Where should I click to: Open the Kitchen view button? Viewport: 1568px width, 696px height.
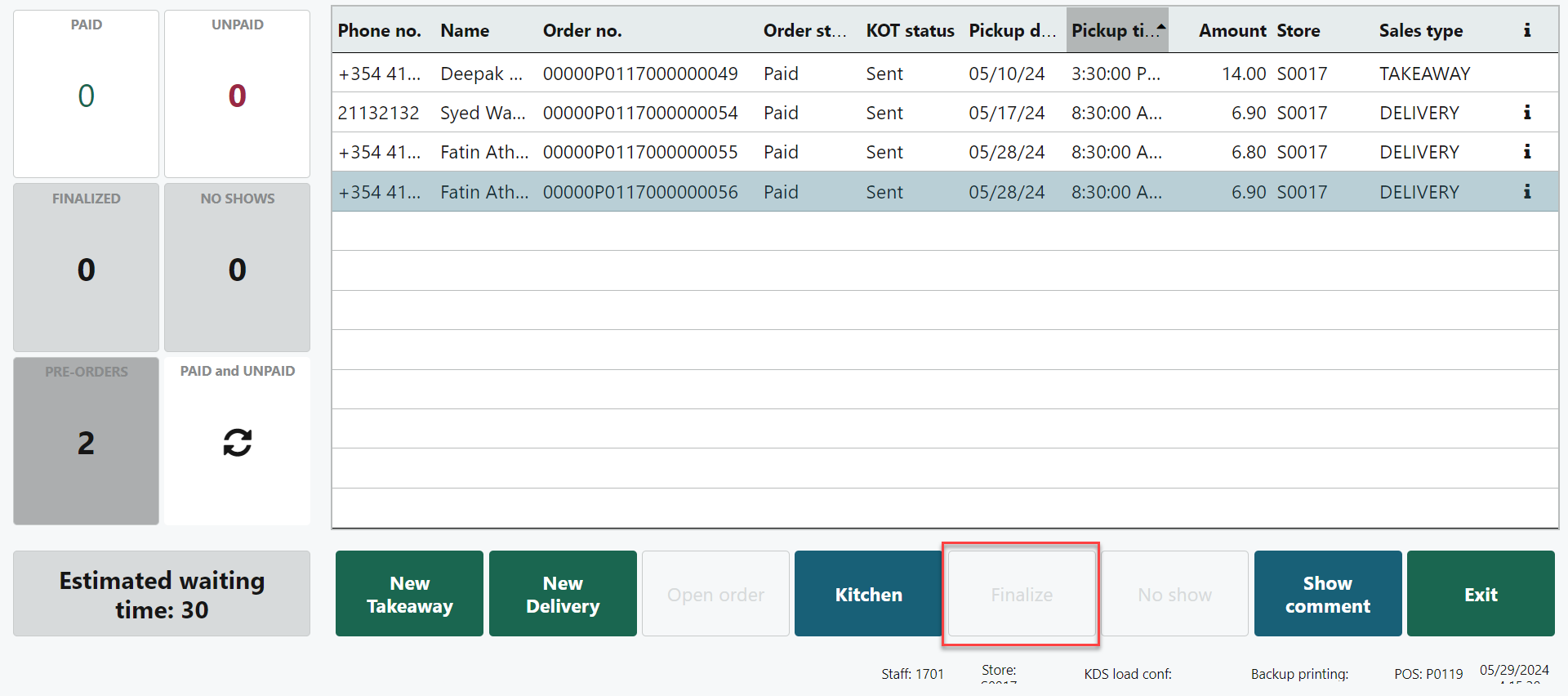click(x=868, y=594)
